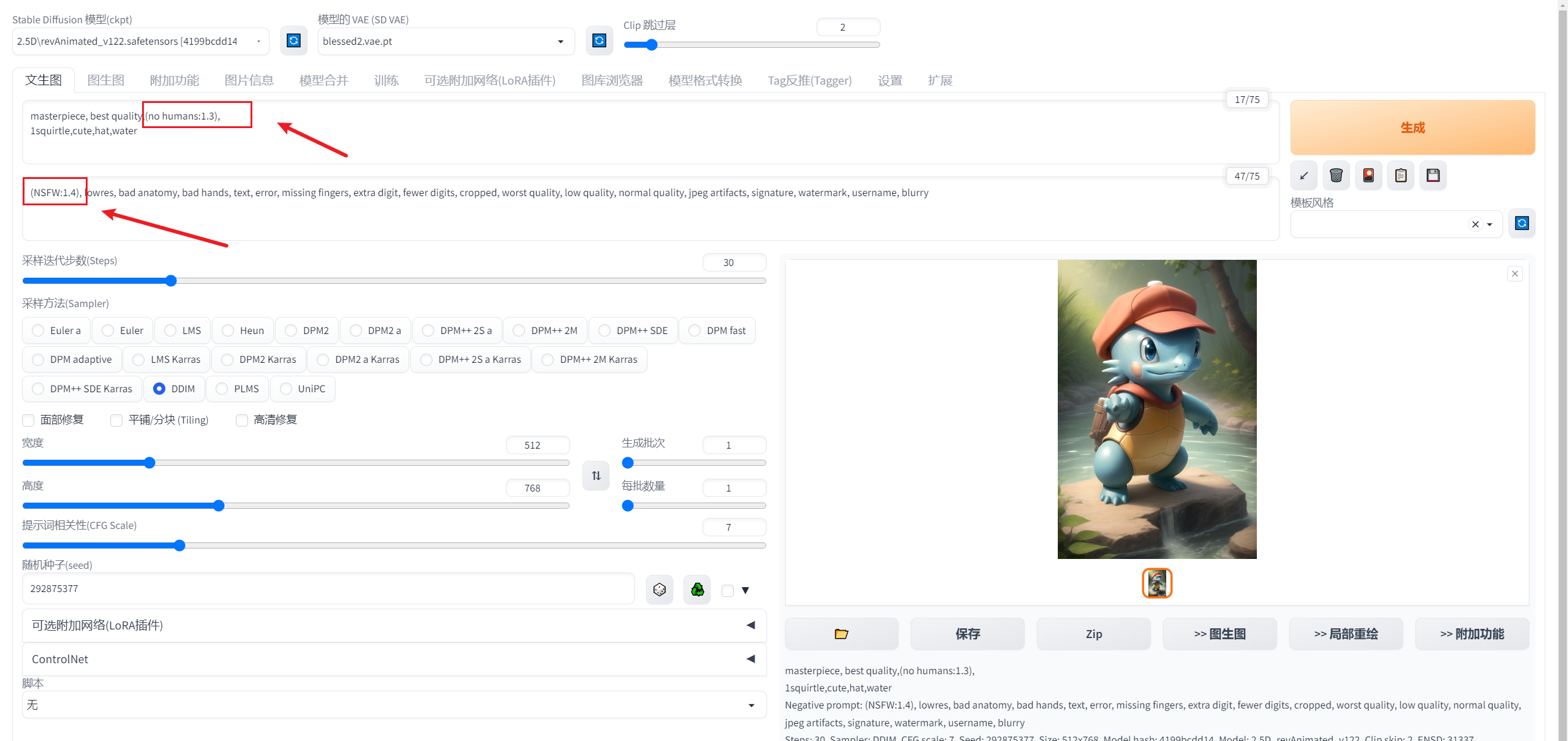This screenshot has height=741, width=1568.
Task: Refresh the template style list
Action: 1522,224
